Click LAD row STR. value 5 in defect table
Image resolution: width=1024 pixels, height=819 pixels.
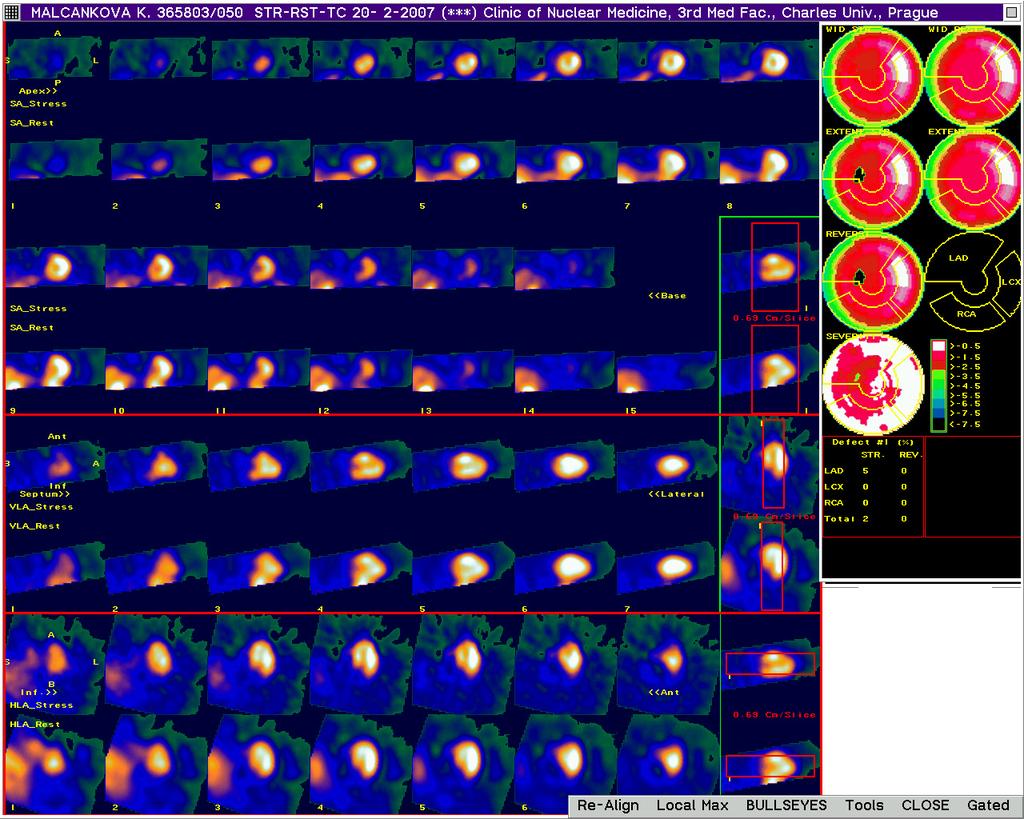[865, 471]
